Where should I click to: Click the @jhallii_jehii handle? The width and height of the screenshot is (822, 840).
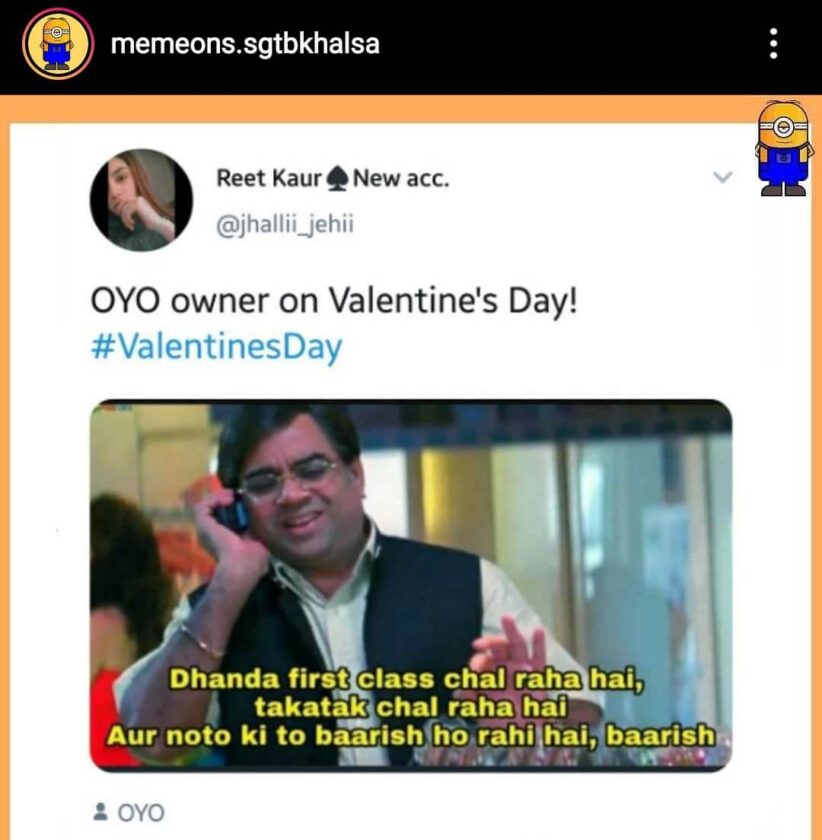pyautogui.click(x=285, y=224)
